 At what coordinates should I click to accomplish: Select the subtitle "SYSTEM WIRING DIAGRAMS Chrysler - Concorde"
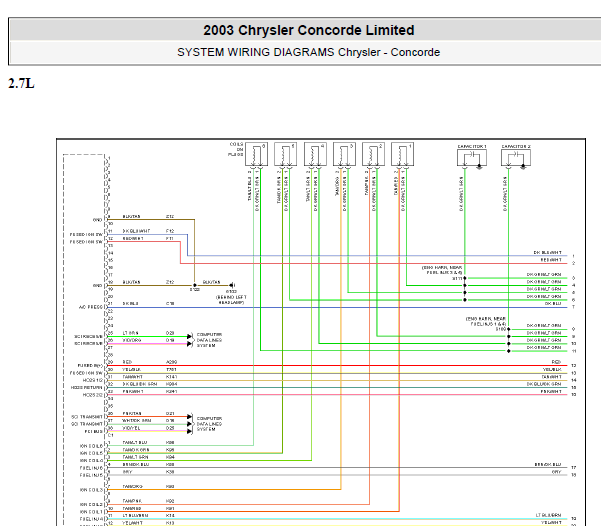coord(309,52)
